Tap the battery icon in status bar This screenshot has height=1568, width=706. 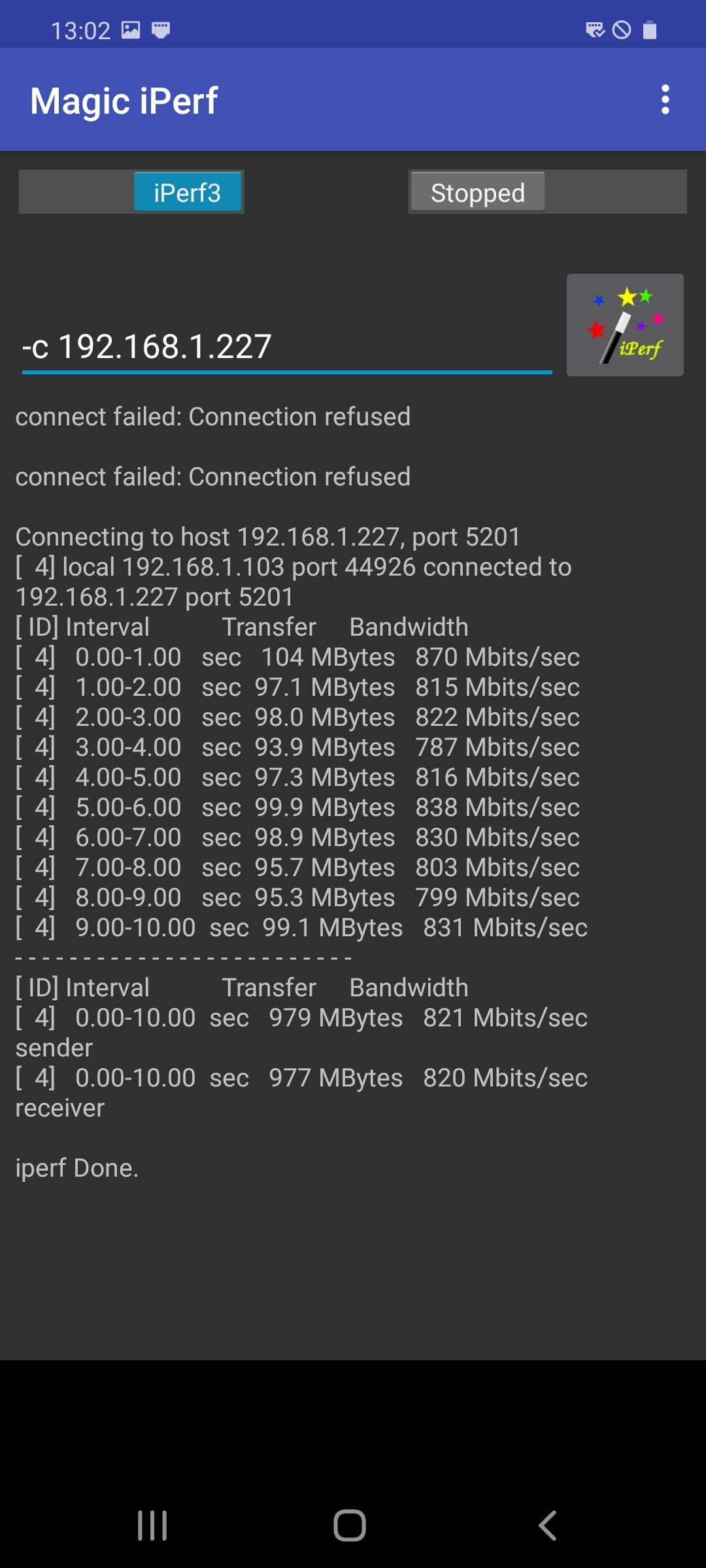[649, 30]
